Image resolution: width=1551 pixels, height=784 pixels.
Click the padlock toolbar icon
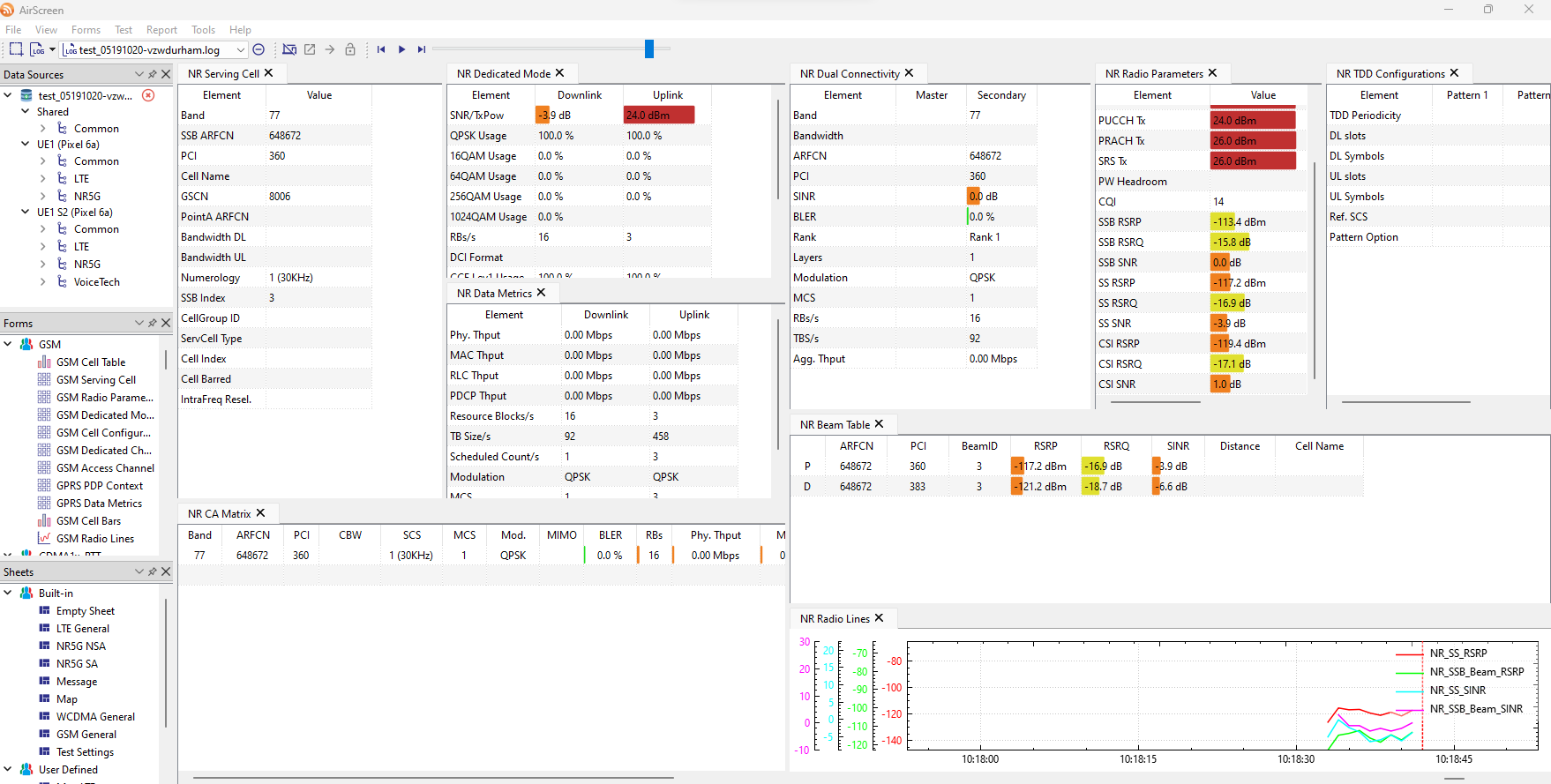tap(350, 49)
